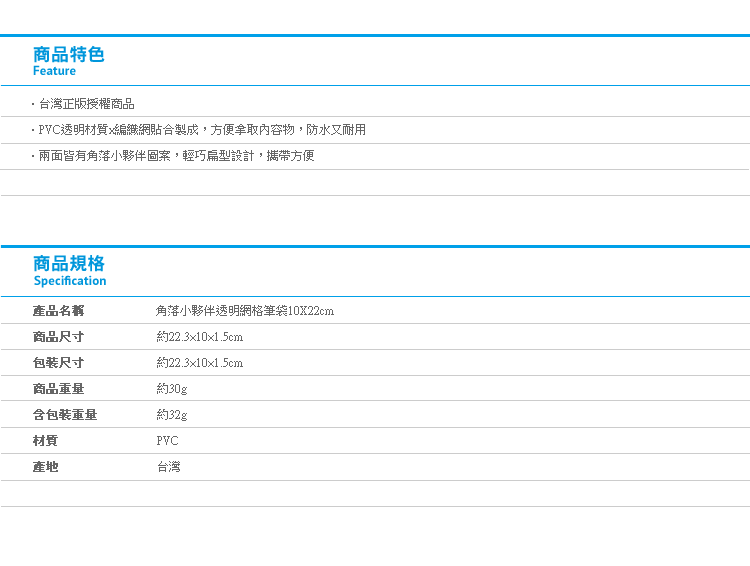Click the 包裝尺寸 label
The image size is (750, 566).
pos(58,363)
